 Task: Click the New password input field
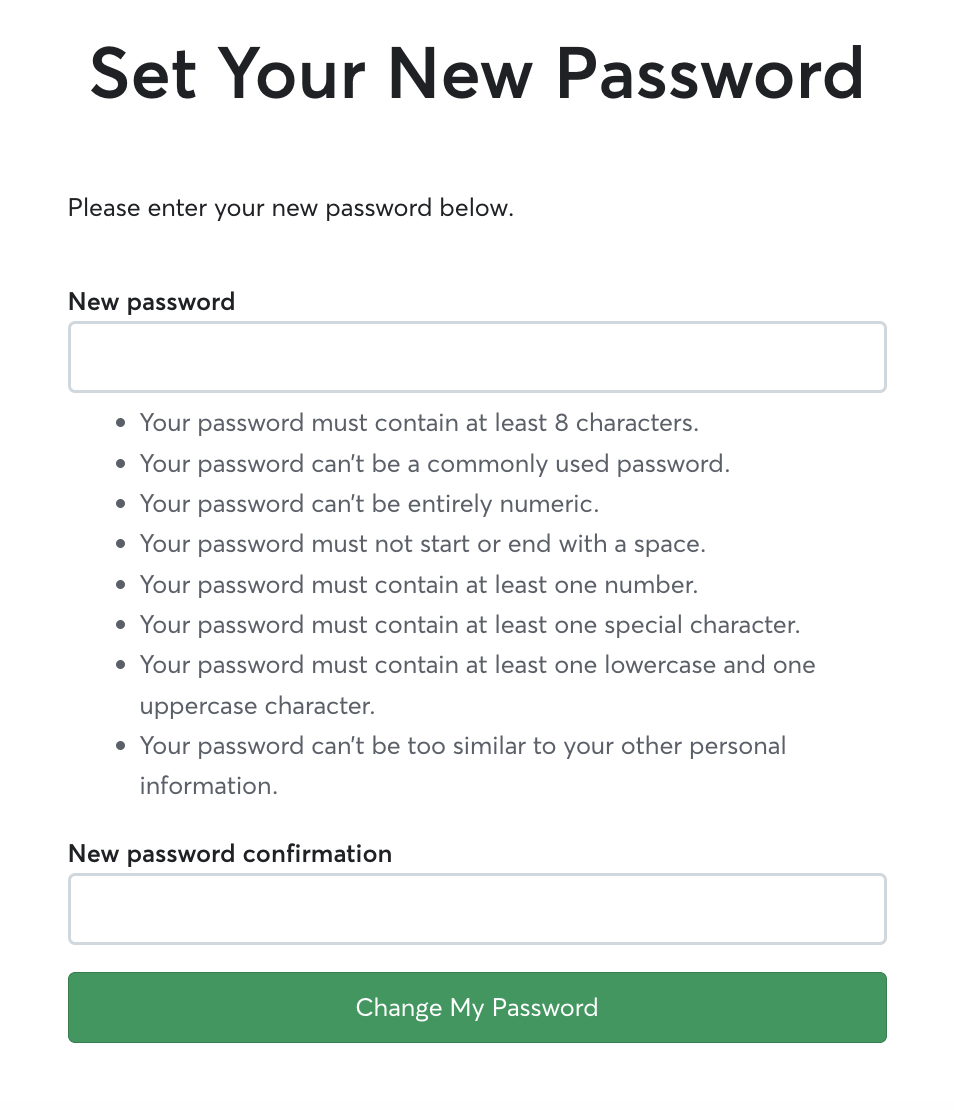tap(477, 356)
